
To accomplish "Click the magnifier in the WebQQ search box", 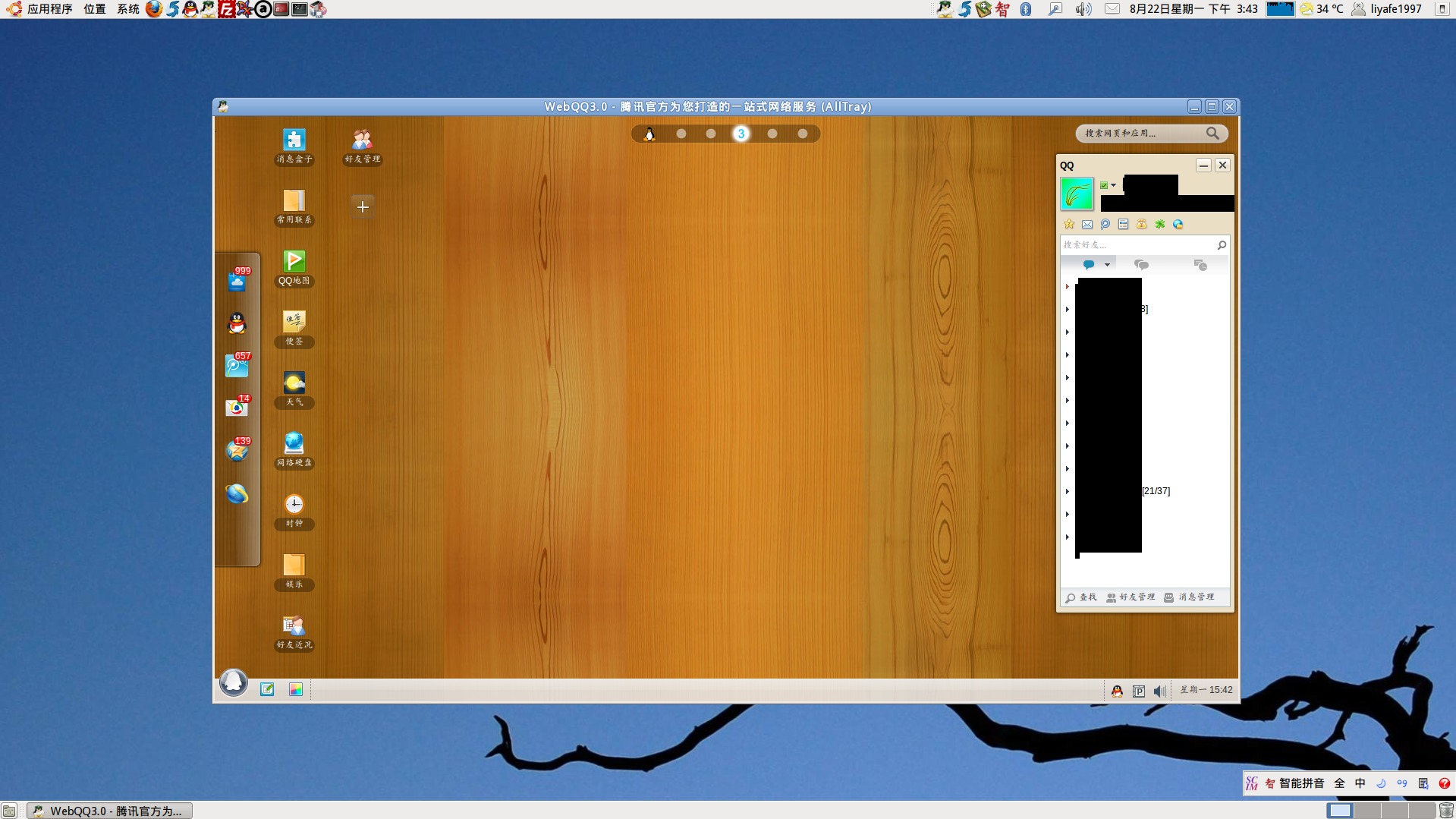I will point(1213,134).
